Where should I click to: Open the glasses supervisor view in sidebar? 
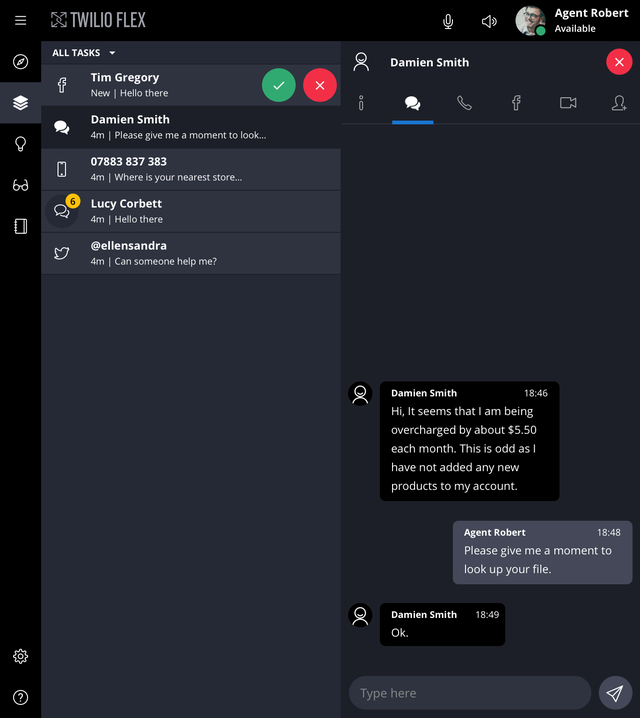(20, 185)
